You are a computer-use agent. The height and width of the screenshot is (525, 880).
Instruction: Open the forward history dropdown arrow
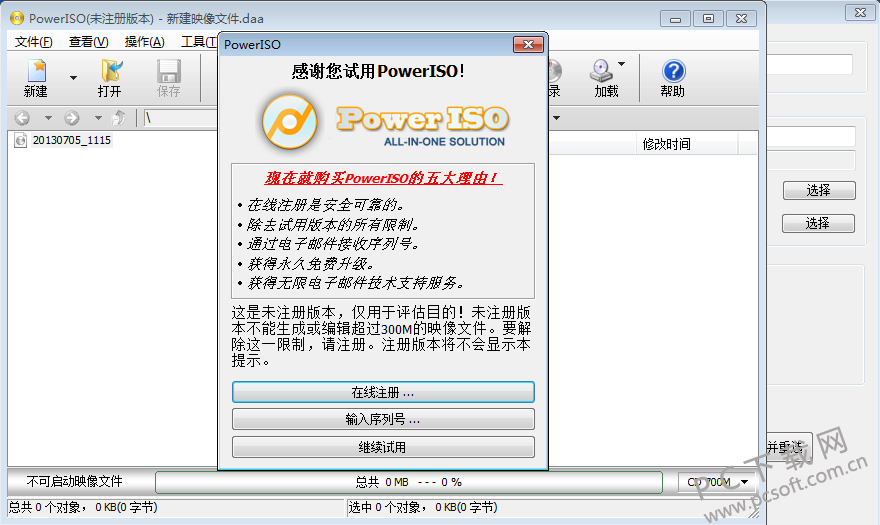(x=98, y=118)
